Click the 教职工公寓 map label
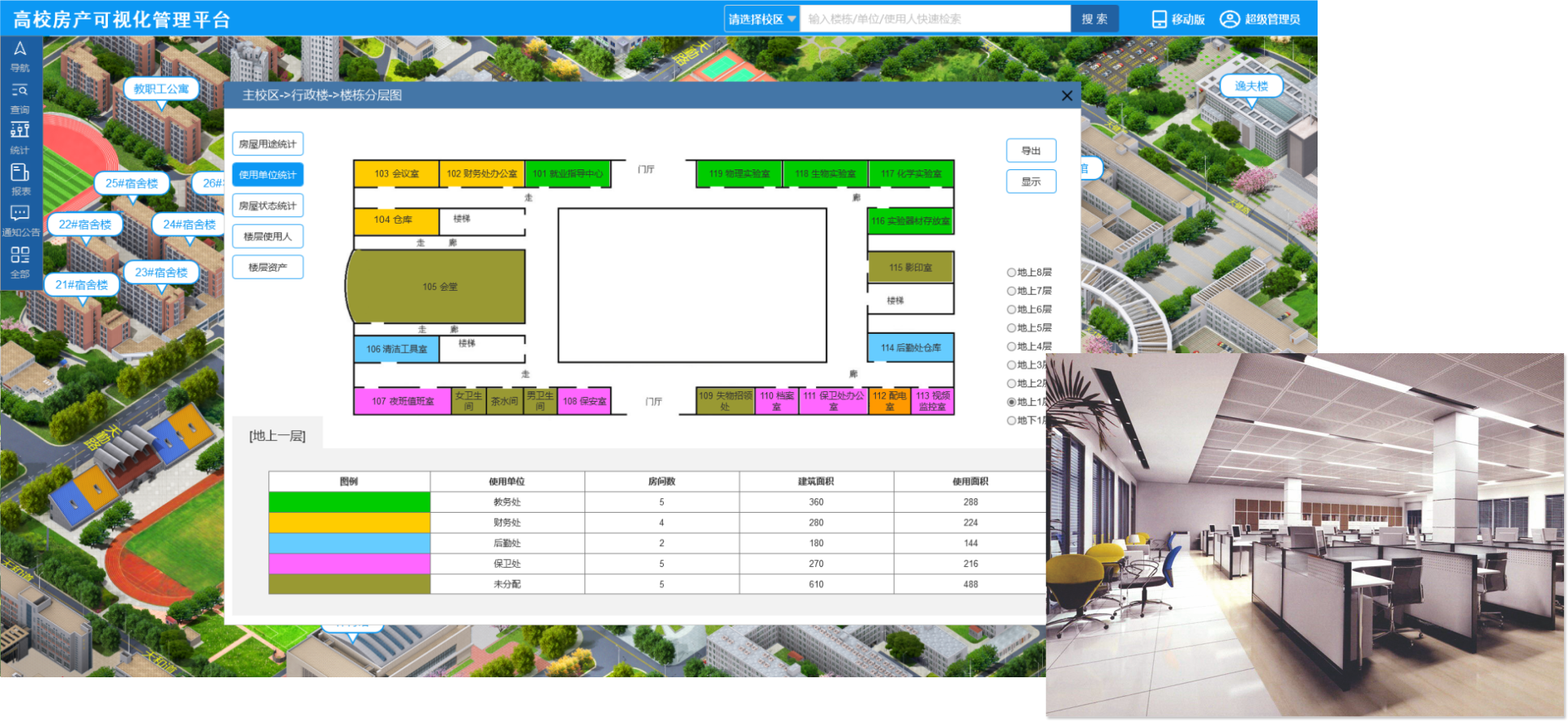This screenshot has height=721, width=1568. click(x=161, y=89)
